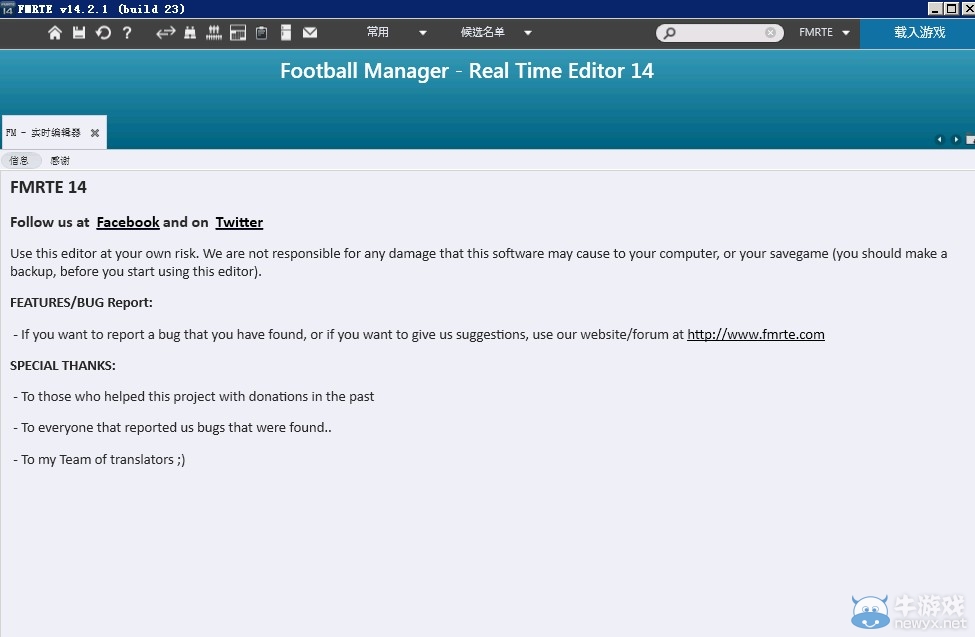Click the table grid icon
The width and height of the screenshot is (975, 637).
(x=238, y=33)
